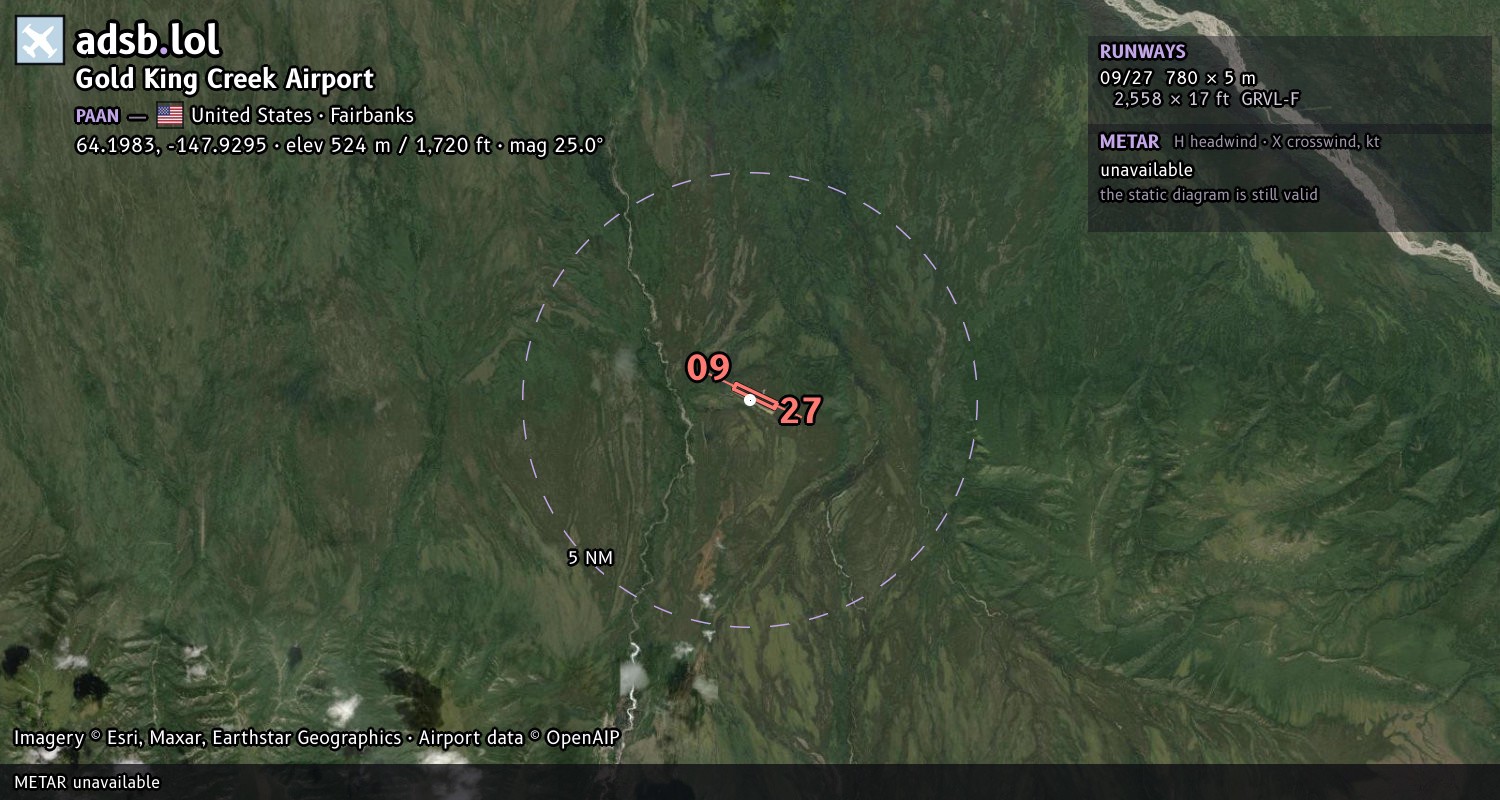Click the METAR panel heading

[x=1129, y=142]
